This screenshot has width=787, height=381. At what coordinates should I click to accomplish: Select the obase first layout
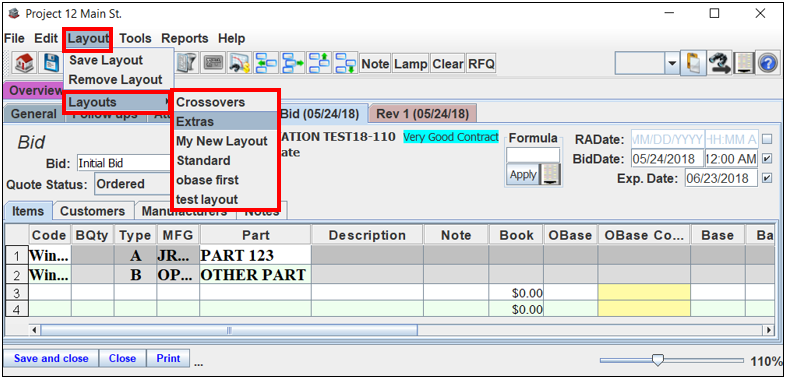click(225, 180)
